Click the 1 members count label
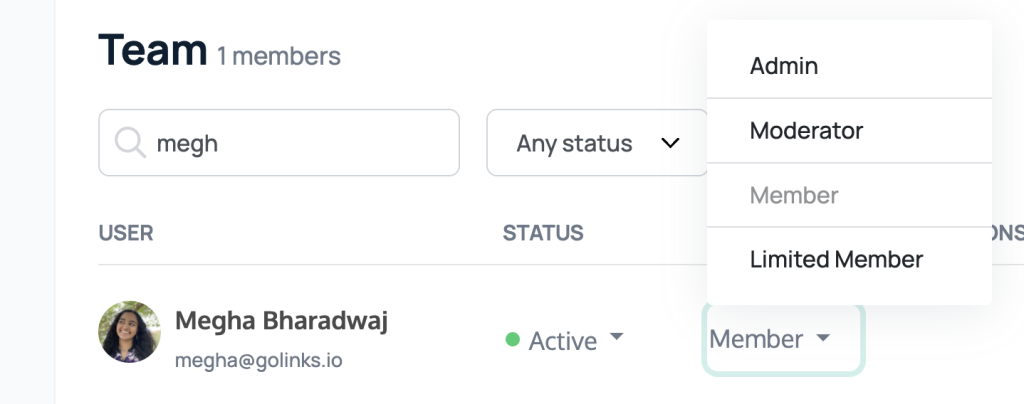 pos(279,56)
